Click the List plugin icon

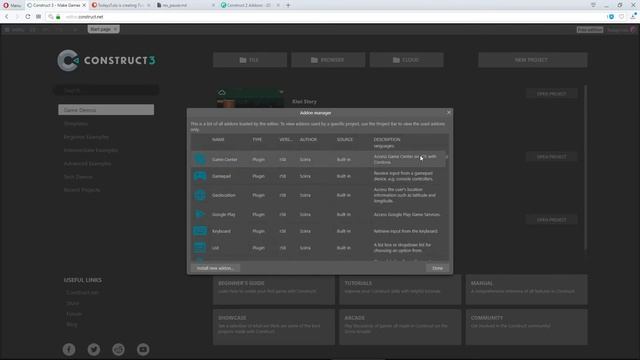(200, 247)
